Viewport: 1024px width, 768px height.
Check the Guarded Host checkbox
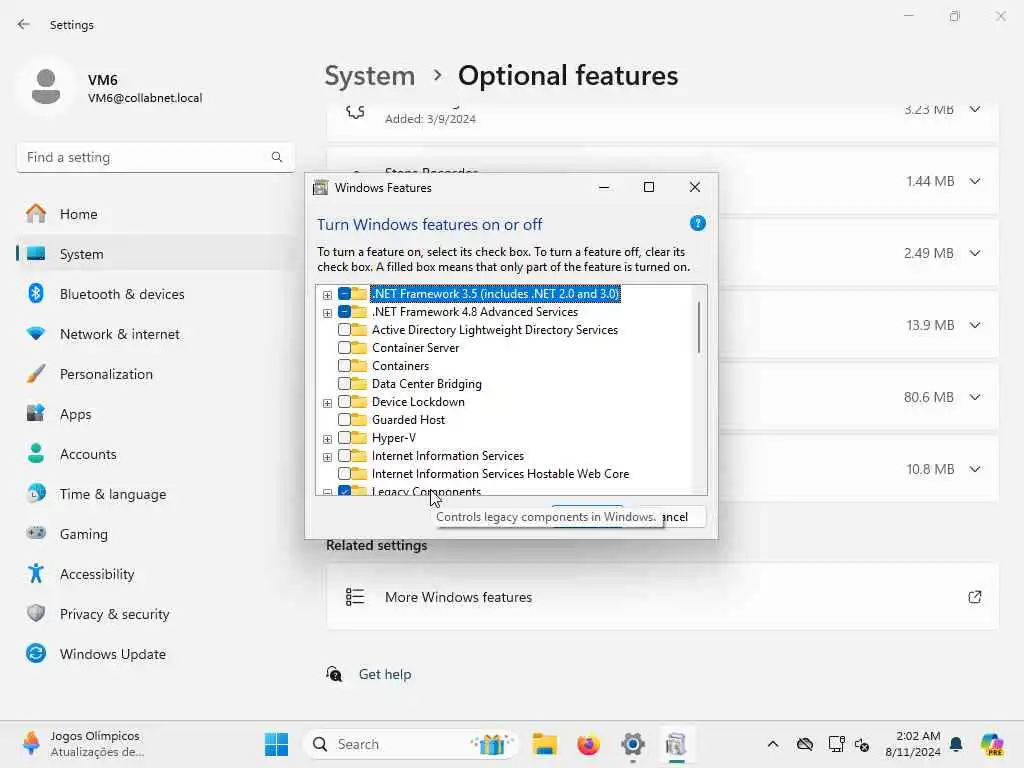344,420
